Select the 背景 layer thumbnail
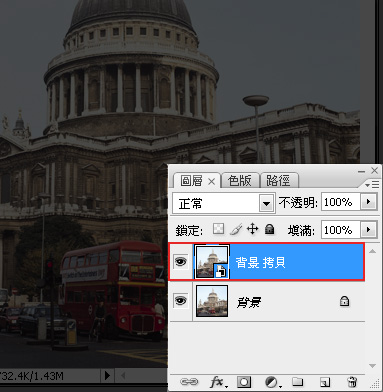This screenshot has height=392, width=383. click(x=212, y=301)
